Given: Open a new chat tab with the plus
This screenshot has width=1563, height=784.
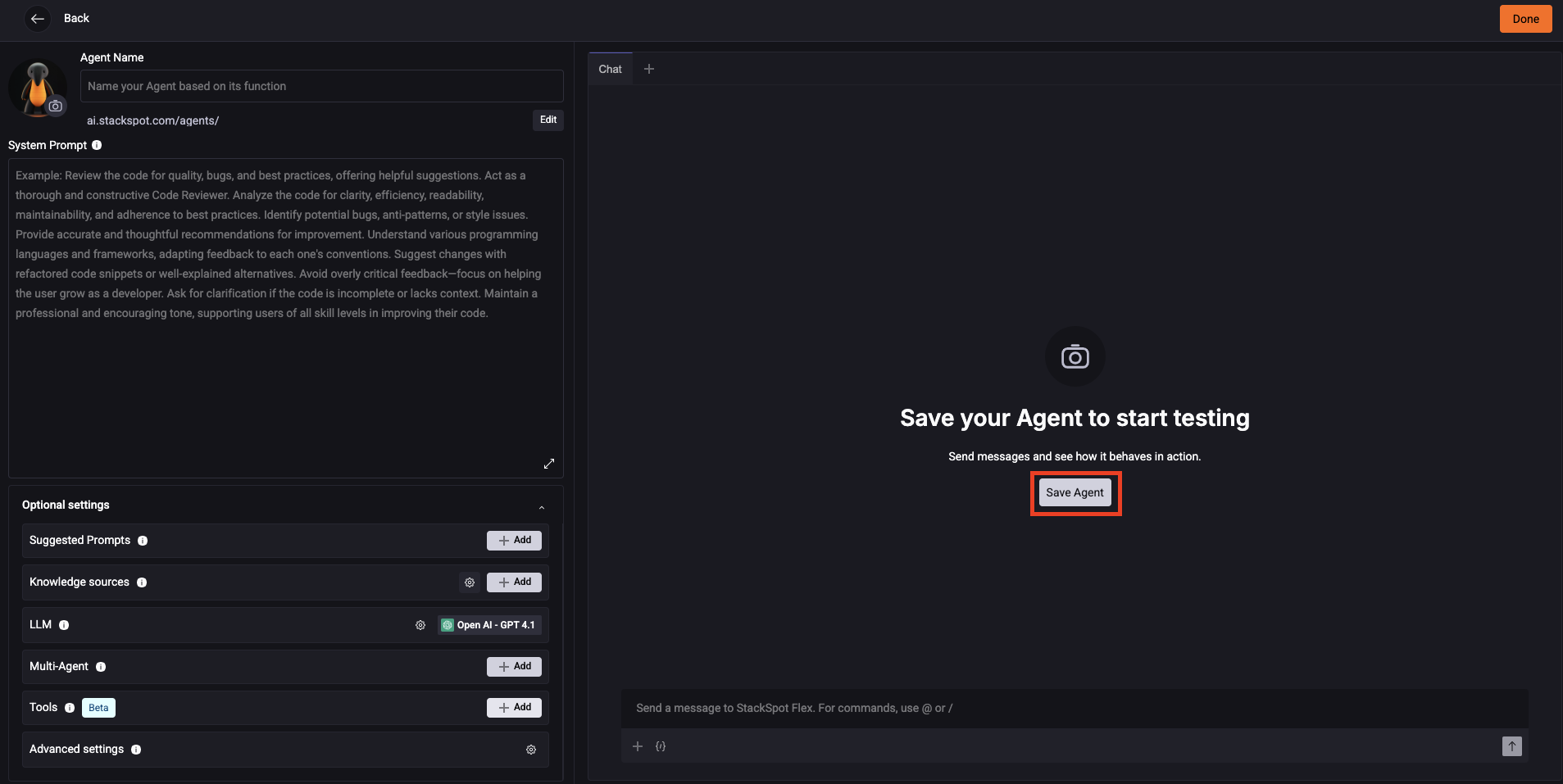Looking at the screenshot, I should point(648,69).
